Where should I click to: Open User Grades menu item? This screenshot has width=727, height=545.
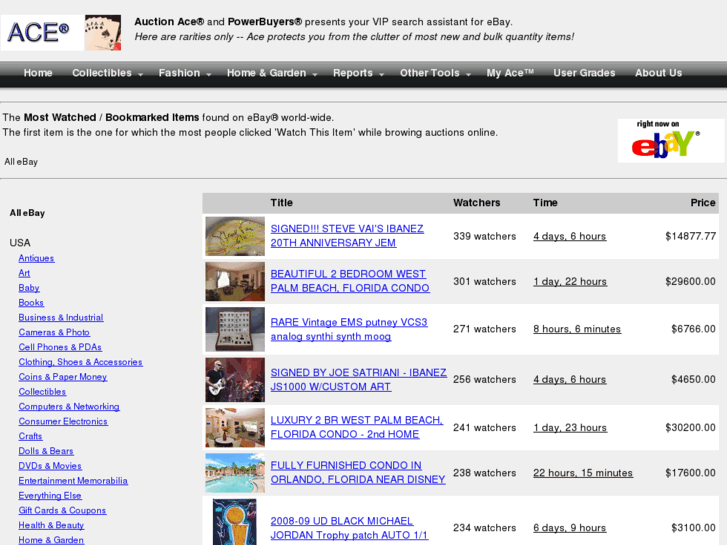[x=584, y=73]
